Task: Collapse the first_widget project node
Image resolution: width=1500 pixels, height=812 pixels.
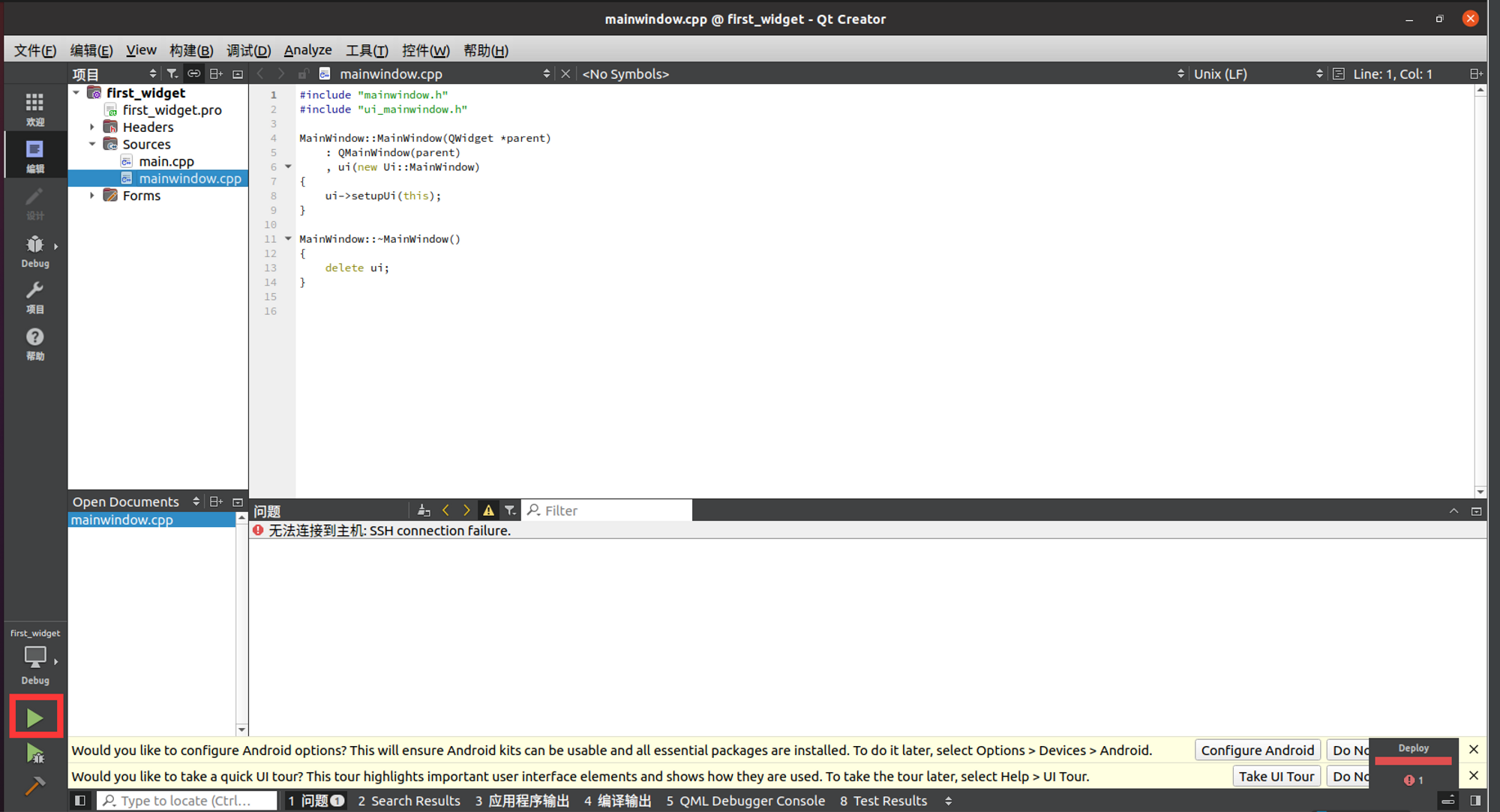Action: pyautogui.click(x=76, y=93)
